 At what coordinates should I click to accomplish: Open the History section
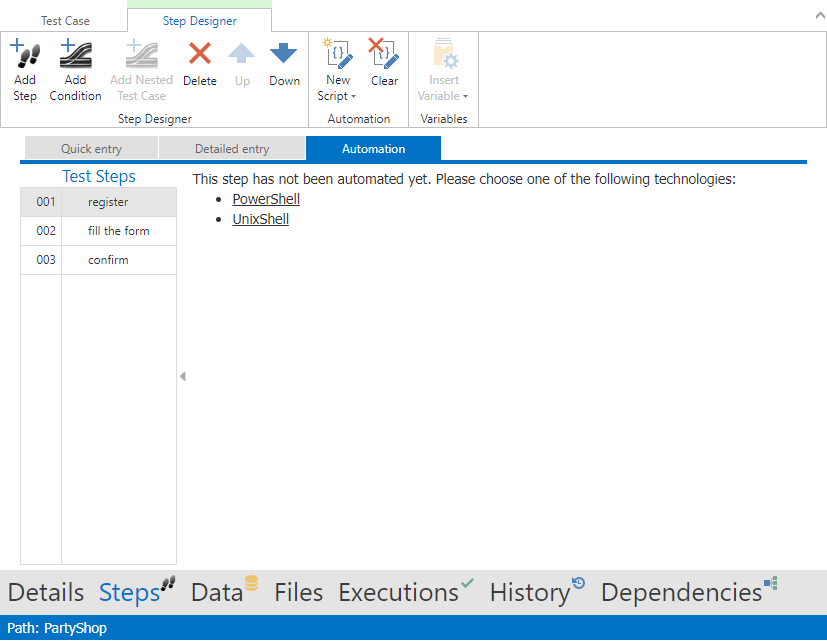(530, 592)
